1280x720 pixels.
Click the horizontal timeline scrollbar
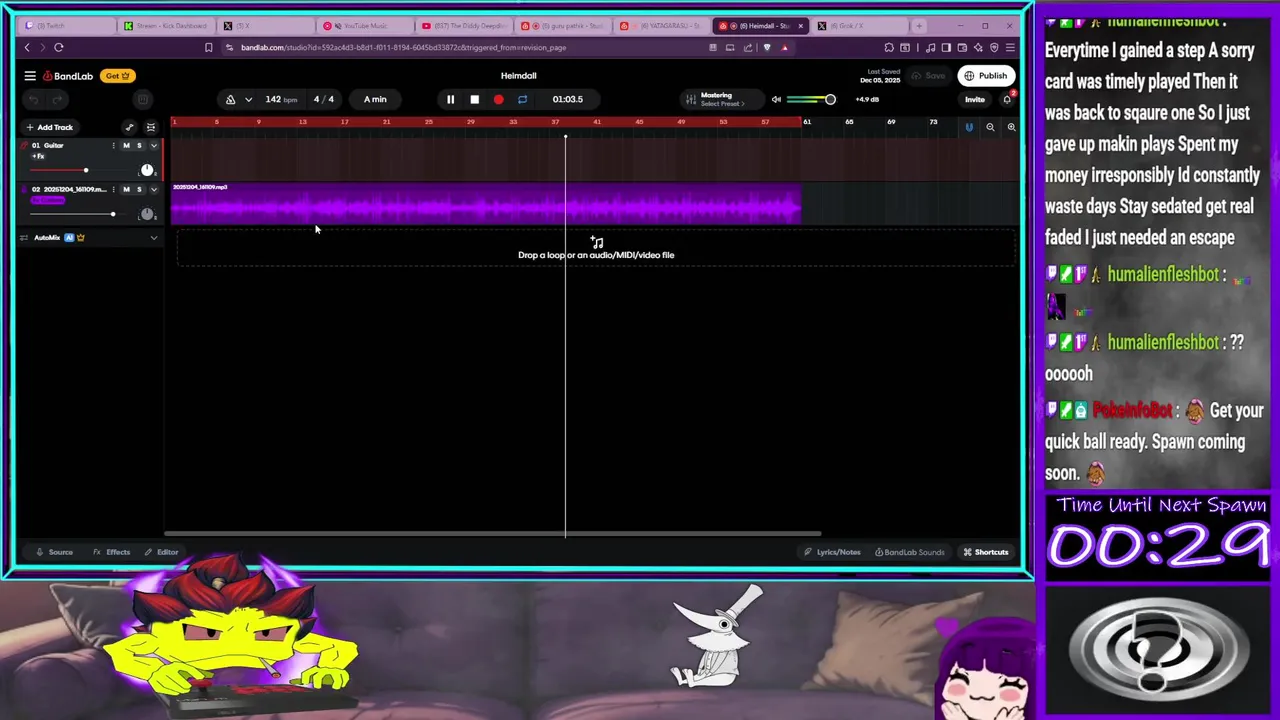[492, 534]
